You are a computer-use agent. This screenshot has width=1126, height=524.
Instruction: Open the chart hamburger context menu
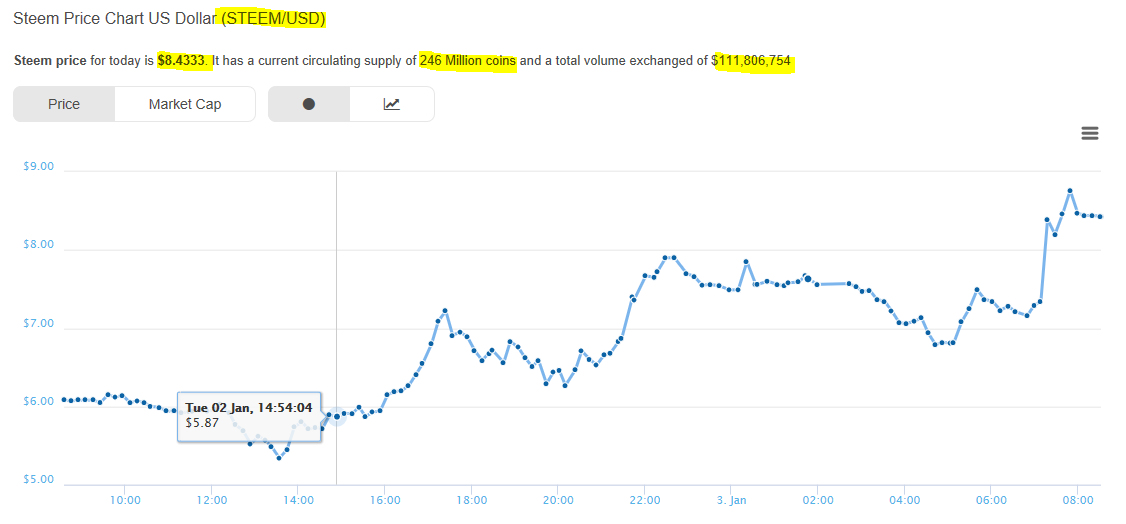[1089, 133]
